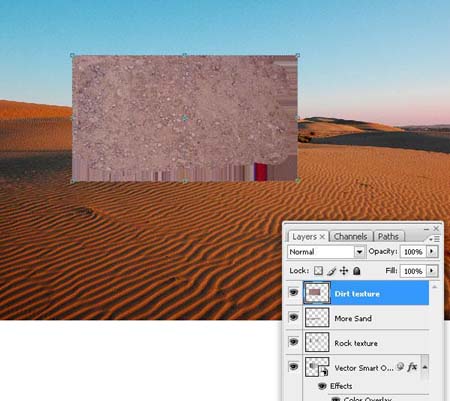Toggle visibility of layer Effects

point(322,386)
